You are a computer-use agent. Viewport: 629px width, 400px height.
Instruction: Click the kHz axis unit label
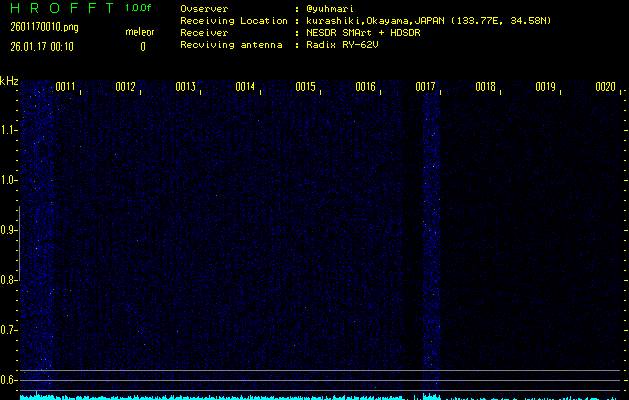tap(9, 81)
